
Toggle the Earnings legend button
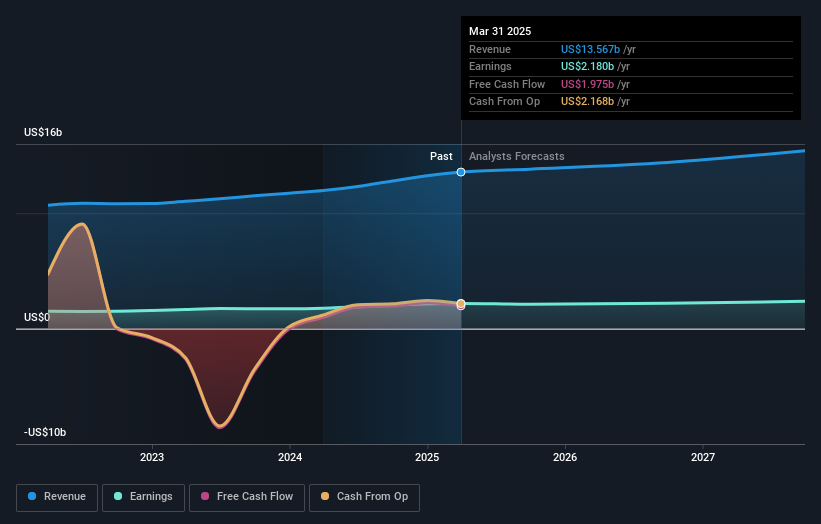tap(143, 497)
